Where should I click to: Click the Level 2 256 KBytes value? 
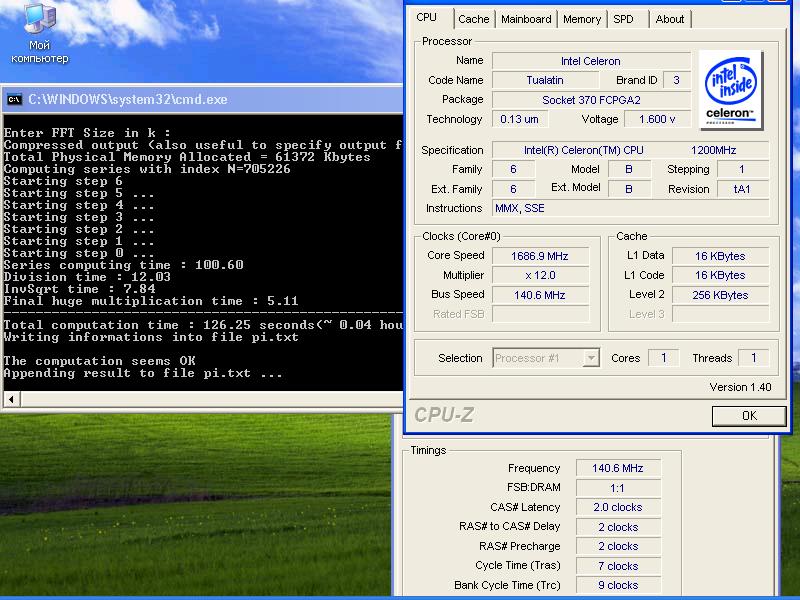720,295
